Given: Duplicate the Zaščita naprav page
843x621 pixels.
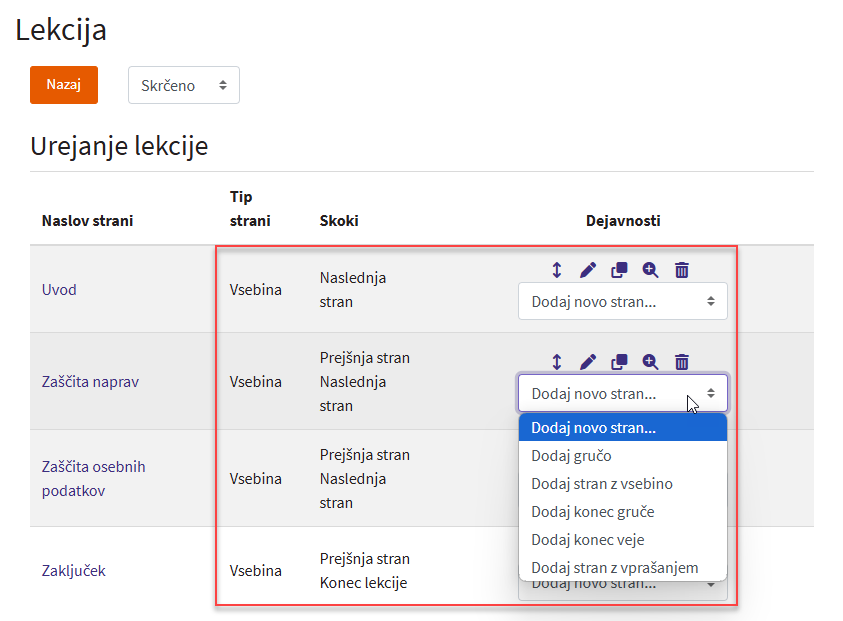Looking at the screenshot, I should click(619, 362).
